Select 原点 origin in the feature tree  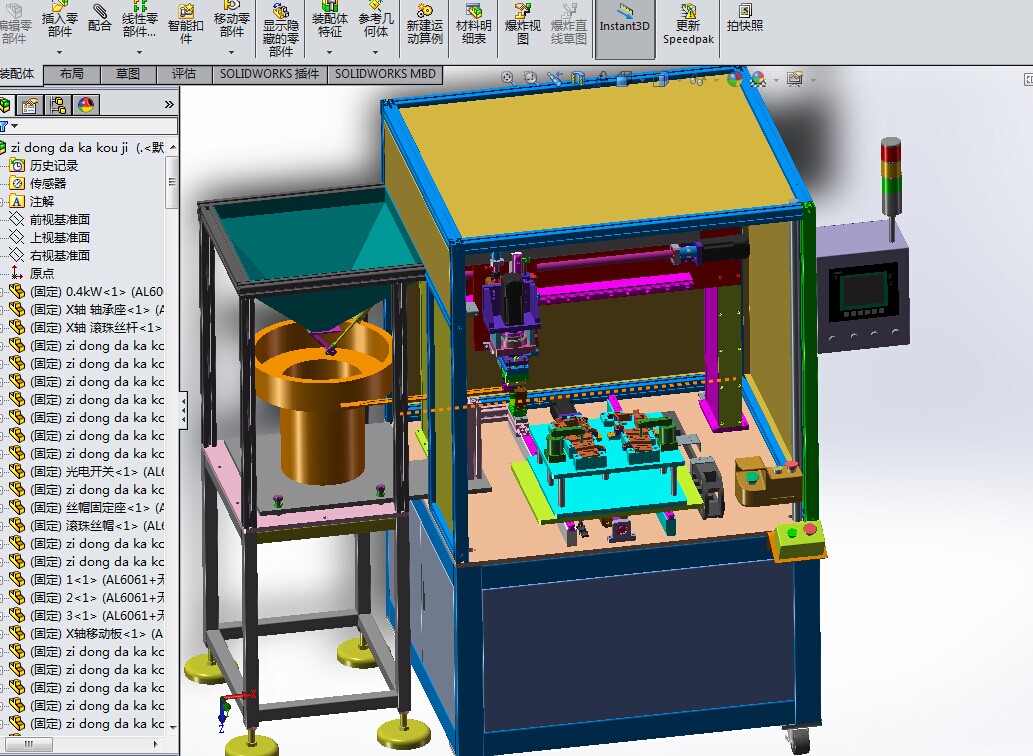pos(42,273)
